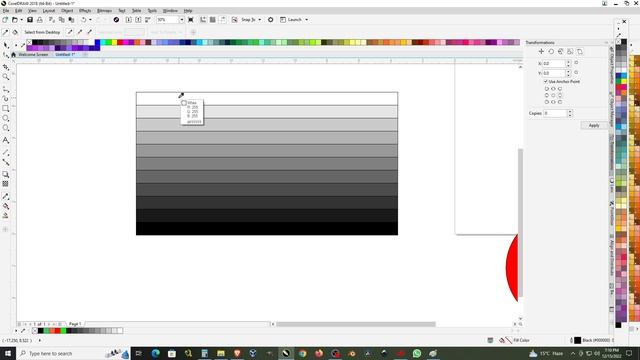Open the File menu

click(6, 11)
